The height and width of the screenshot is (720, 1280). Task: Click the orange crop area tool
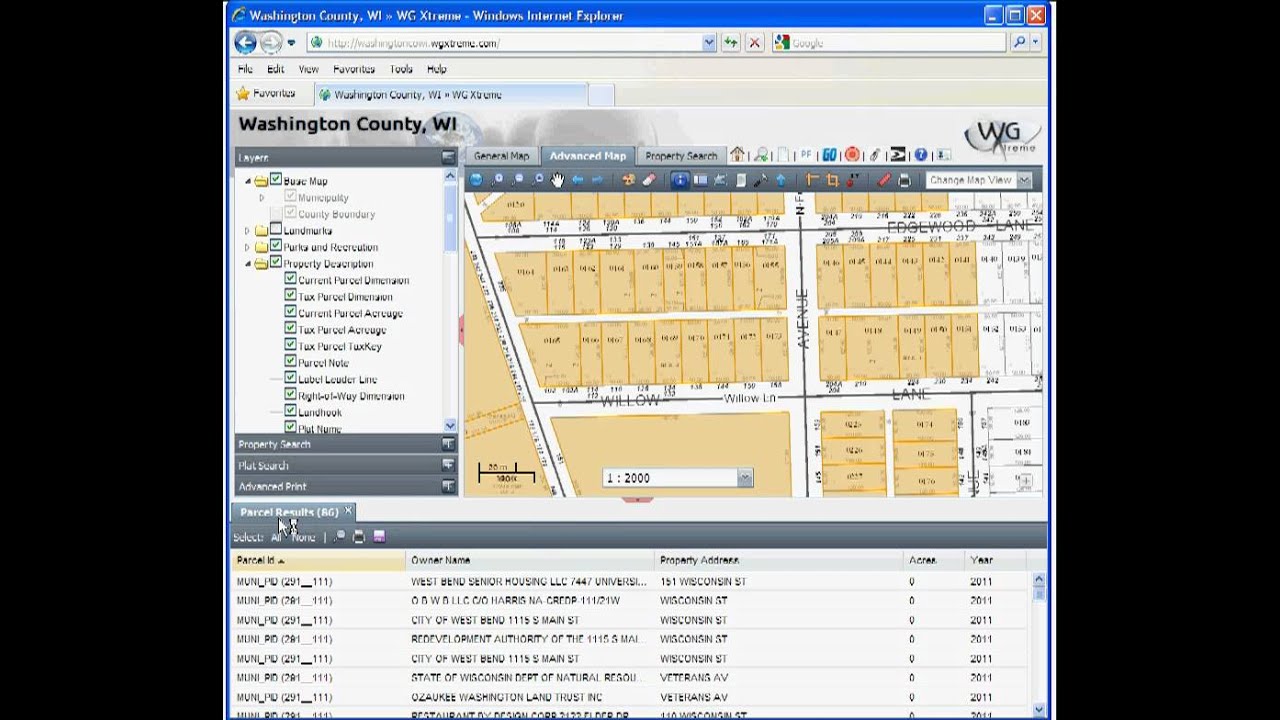(x=832, y=180)
